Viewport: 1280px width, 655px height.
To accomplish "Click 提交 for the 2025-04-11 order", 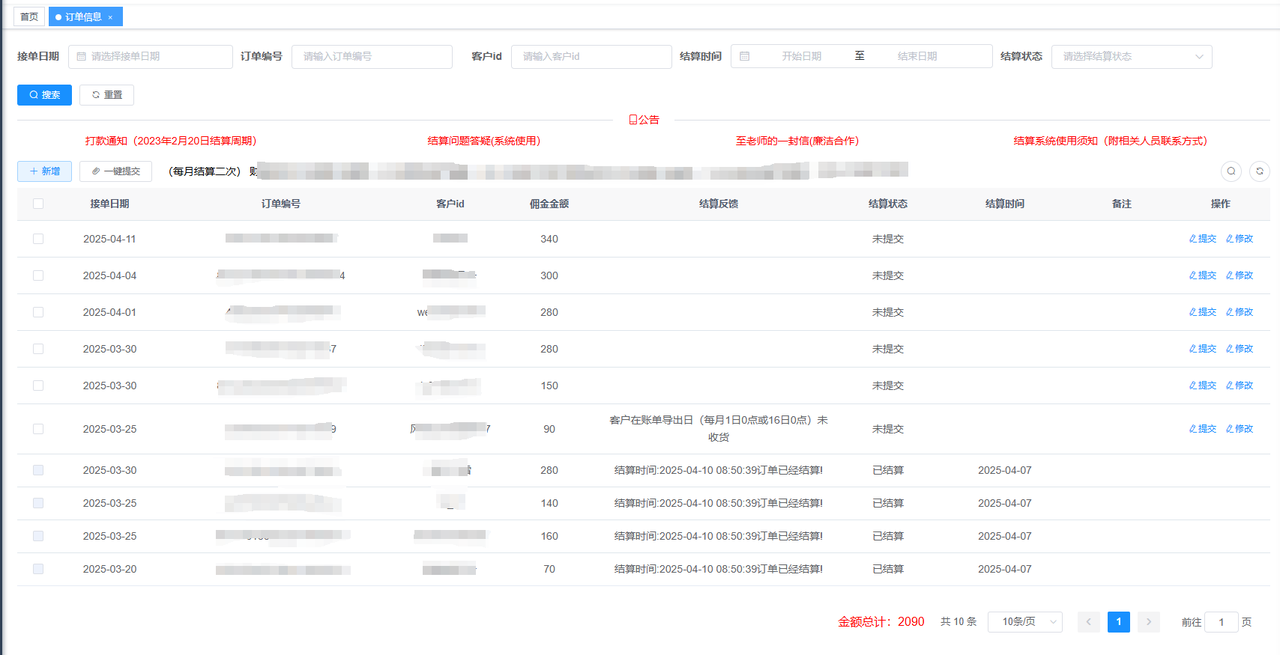I will click(x=1203, y=239).
